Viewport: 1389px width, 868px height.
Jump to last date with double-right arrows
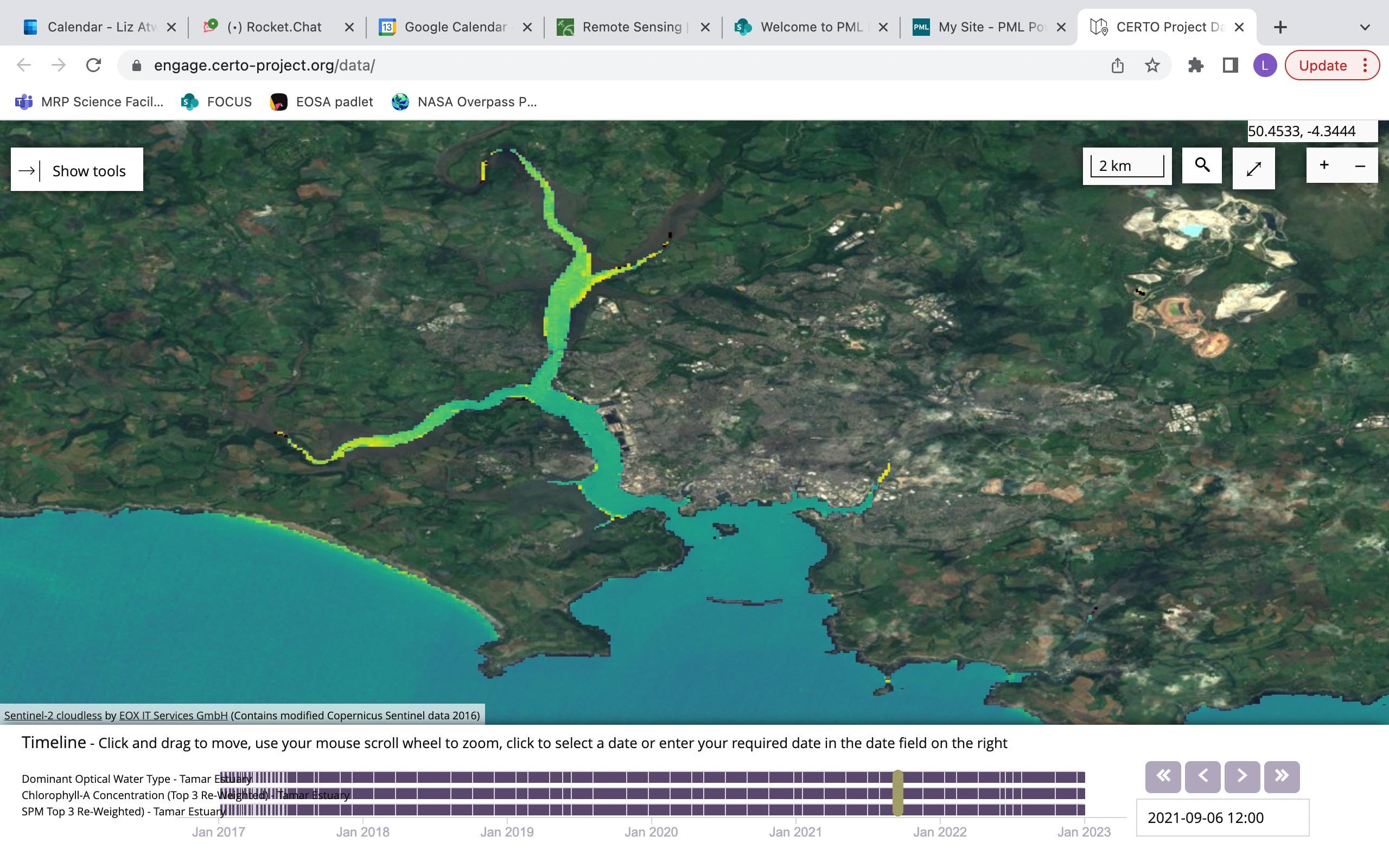(x=1281, y=776)
